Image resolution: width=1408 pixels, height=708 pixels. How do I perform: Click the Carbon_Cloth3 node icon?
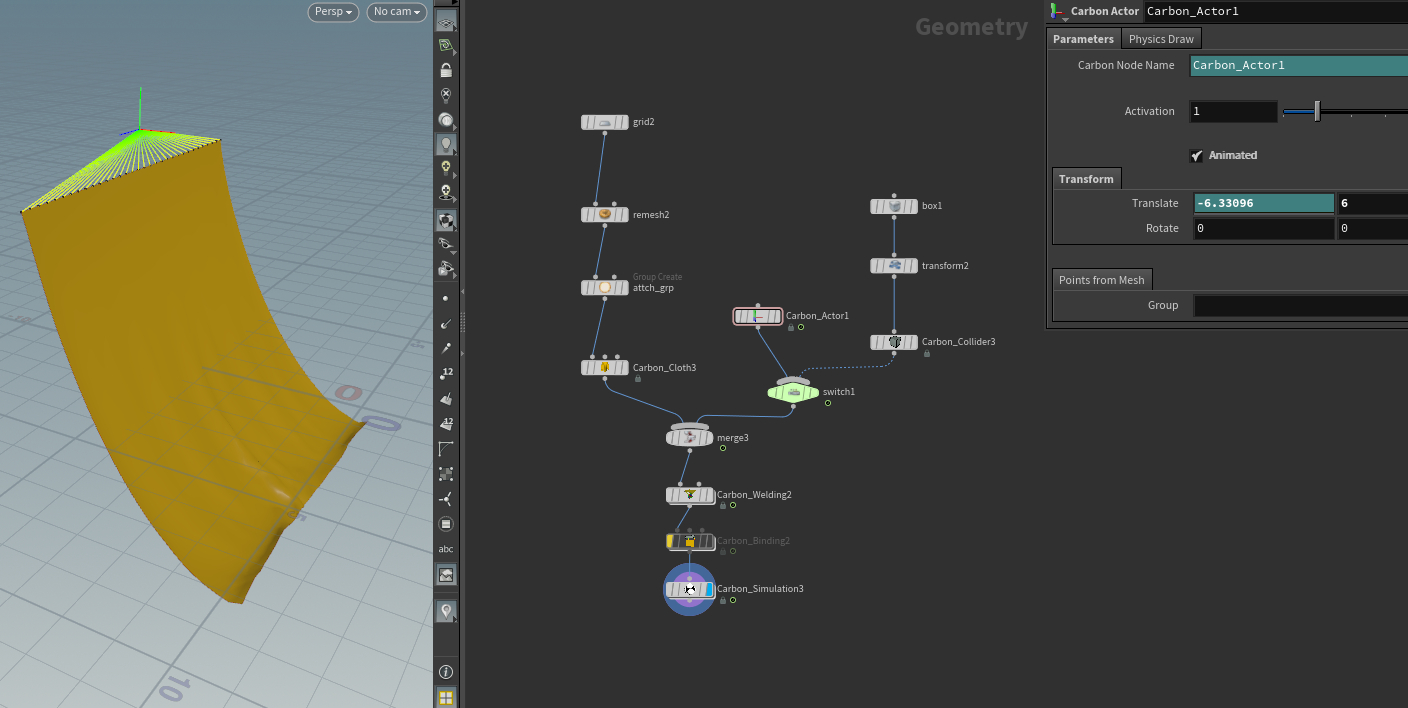pyautogui.click(x=605, y=368)
